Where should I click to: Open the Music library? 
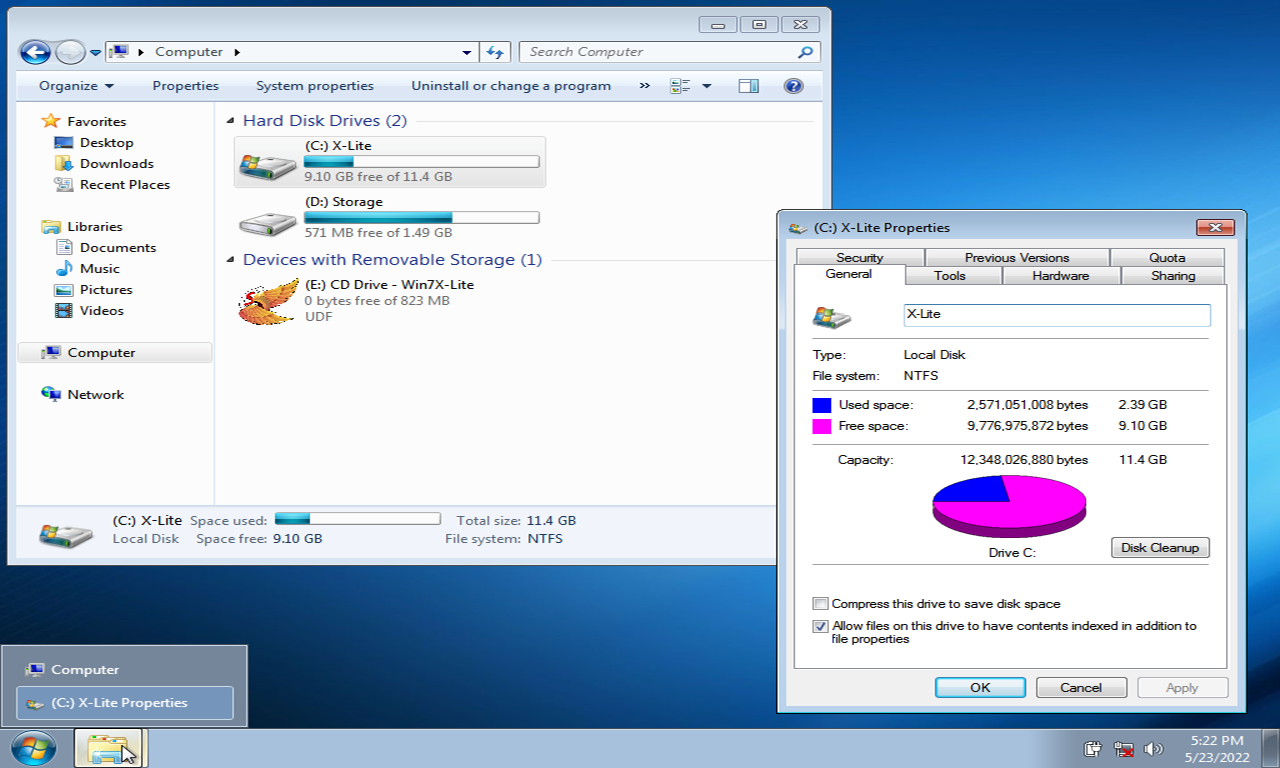99,268
